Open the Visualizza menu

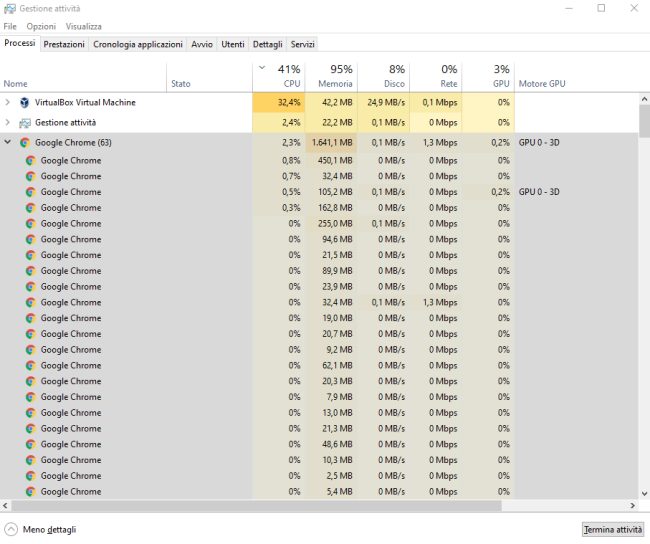[83, 27]
